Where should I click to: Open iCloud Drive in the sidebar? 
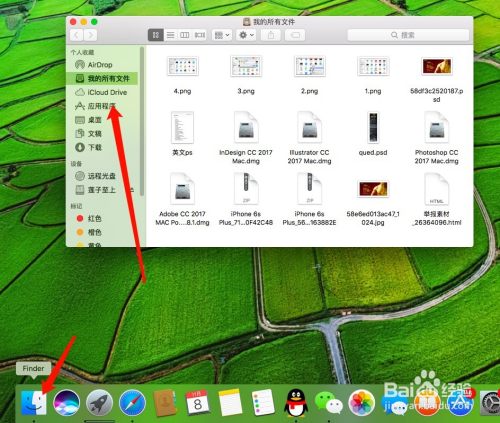(x=102, y=92)
